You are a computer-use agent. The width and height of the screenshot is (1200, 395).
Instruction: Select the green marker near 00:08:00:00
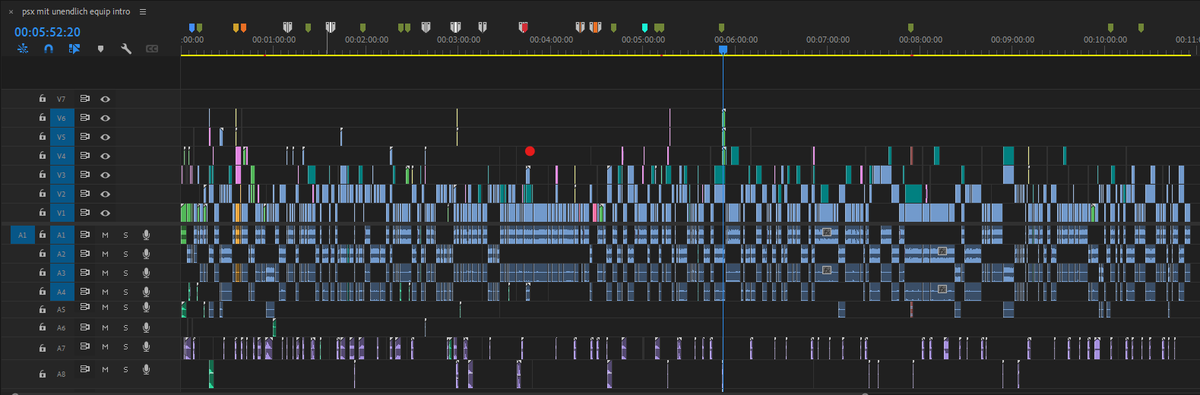910,28
